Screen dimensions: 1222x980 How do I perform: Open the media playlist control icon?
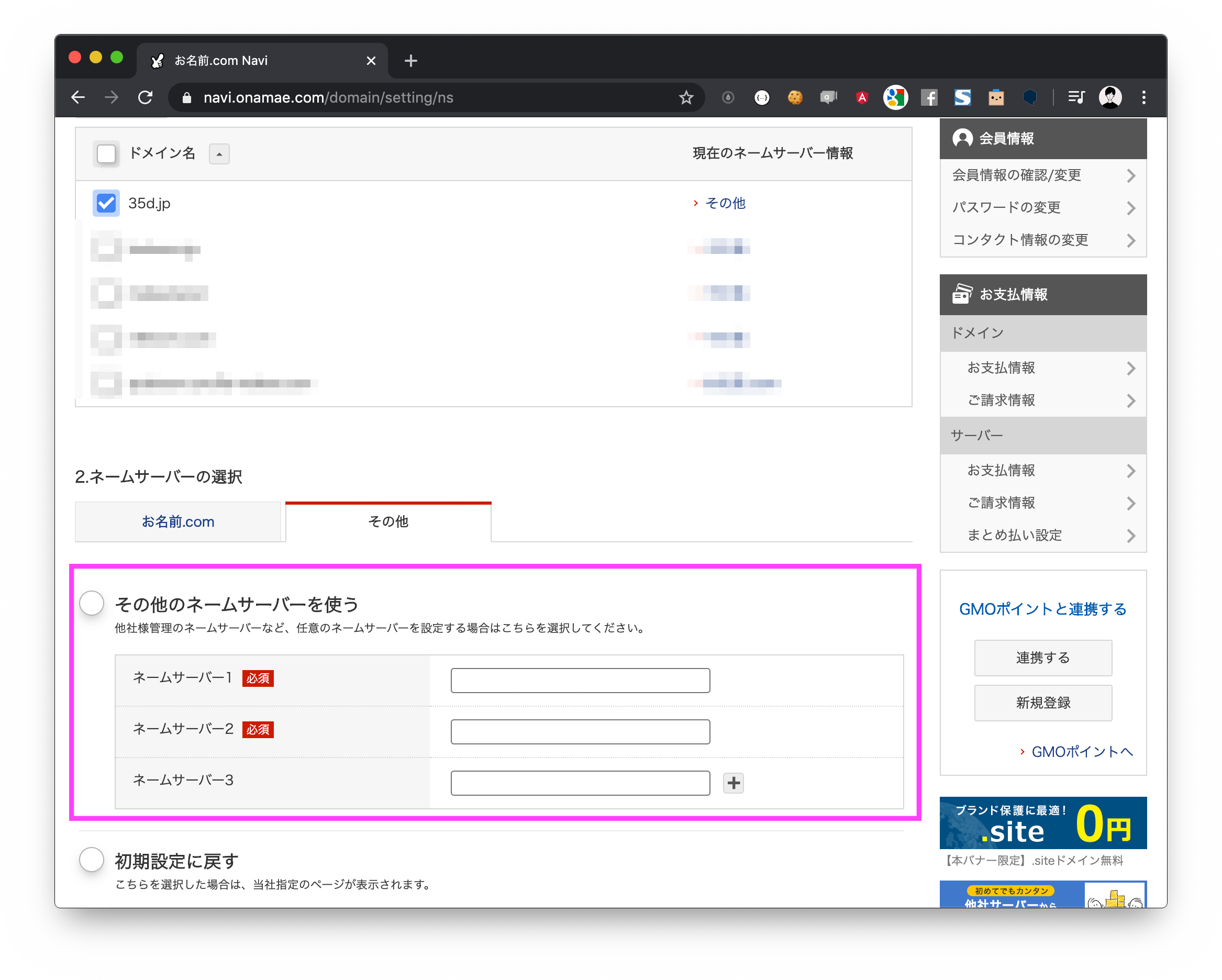1076,97
